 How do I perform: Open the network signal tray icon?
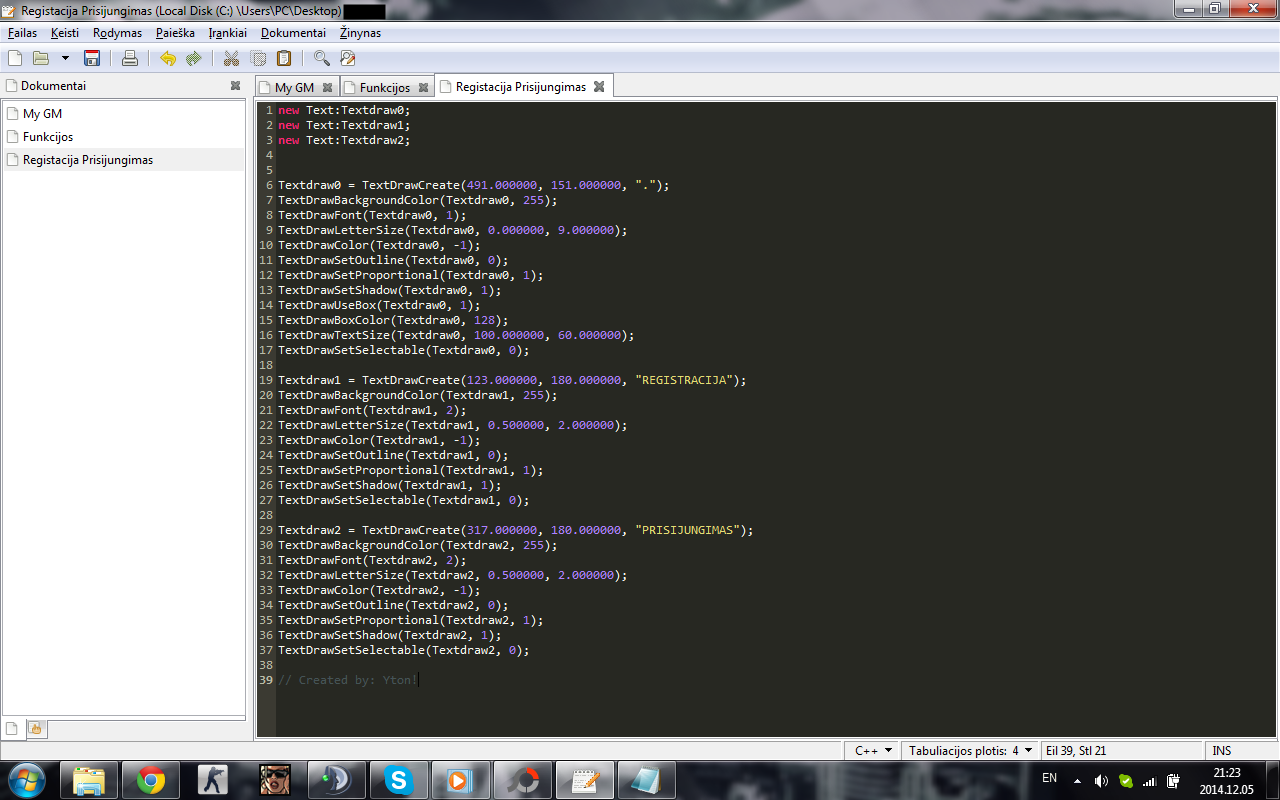coord(1150,781)
